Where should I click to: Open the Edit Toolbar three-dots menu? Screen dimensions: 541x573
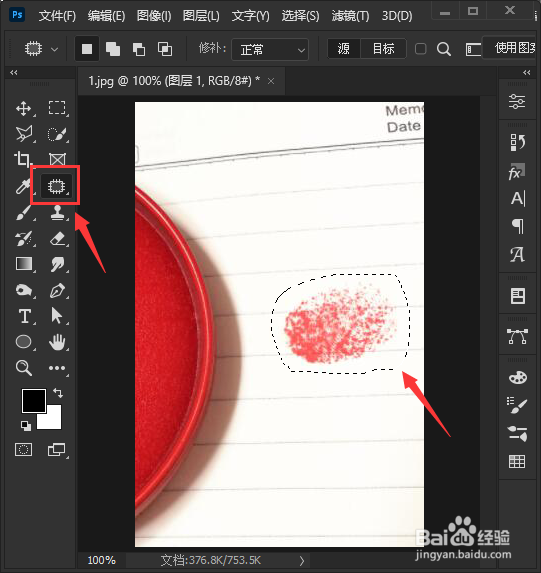(x=57, y=368)
